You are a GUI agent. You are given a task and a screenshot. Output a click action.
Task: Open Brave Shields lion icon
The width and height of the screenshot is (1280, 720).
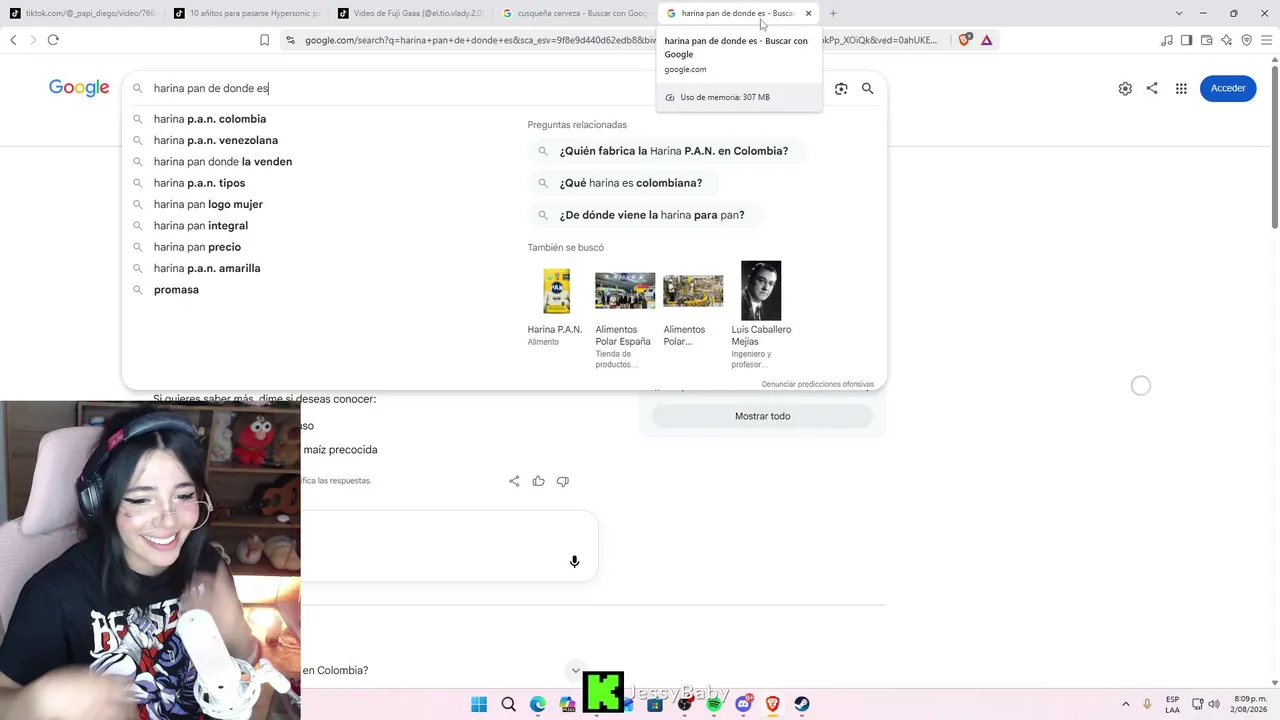tap(965, 40)
